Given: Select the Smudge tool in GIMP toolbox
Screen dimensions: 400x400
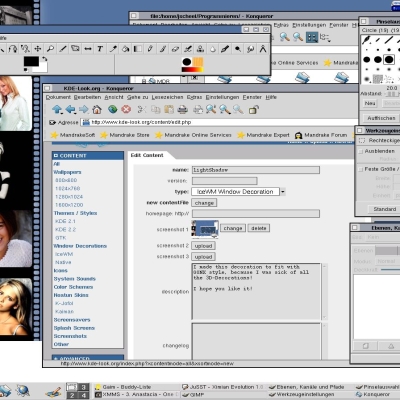Looking at the screenshot, I should point(250,49).
